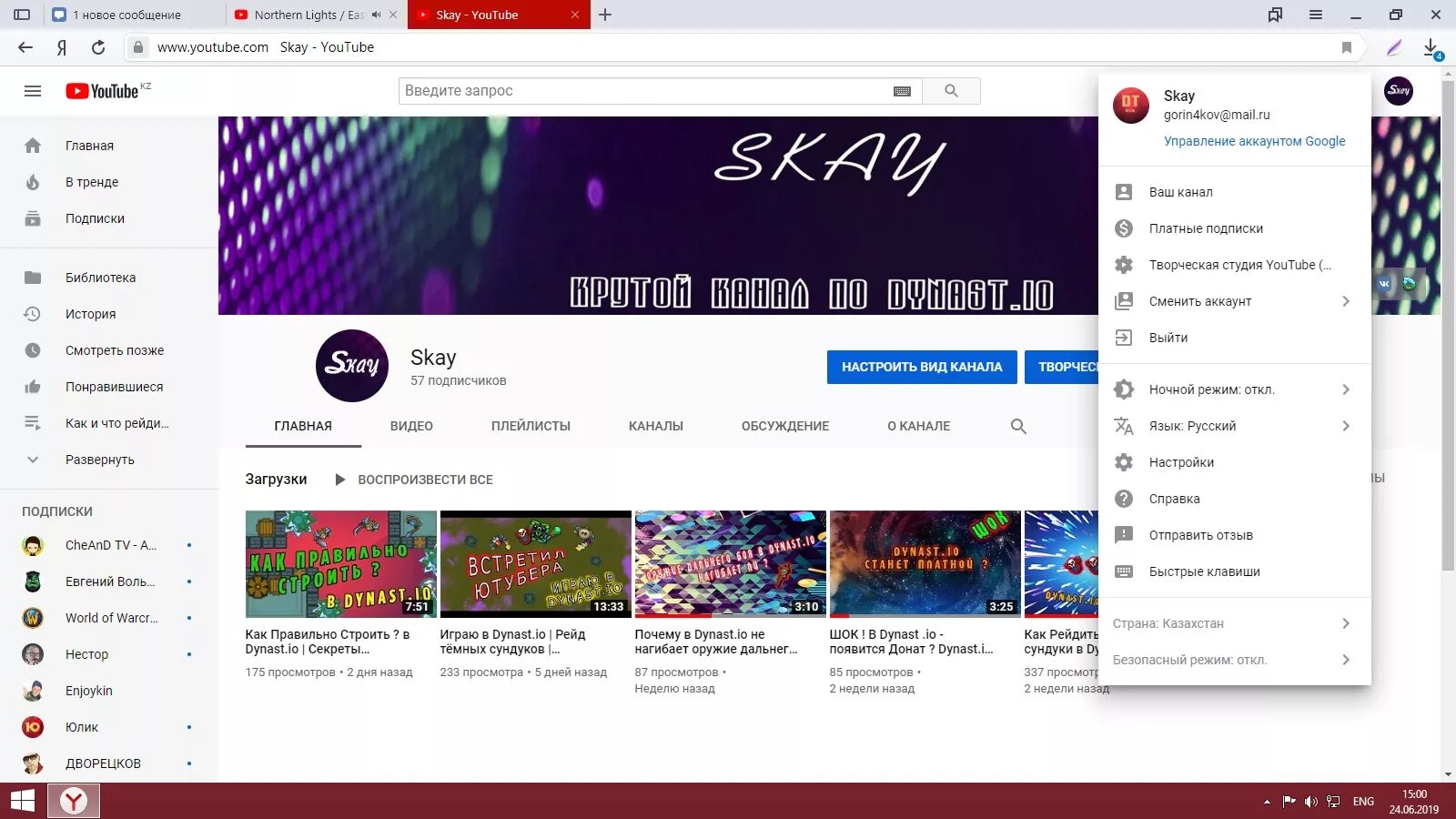Open Играю в Dynast.io Рейд thumbnail

[536, 564]
